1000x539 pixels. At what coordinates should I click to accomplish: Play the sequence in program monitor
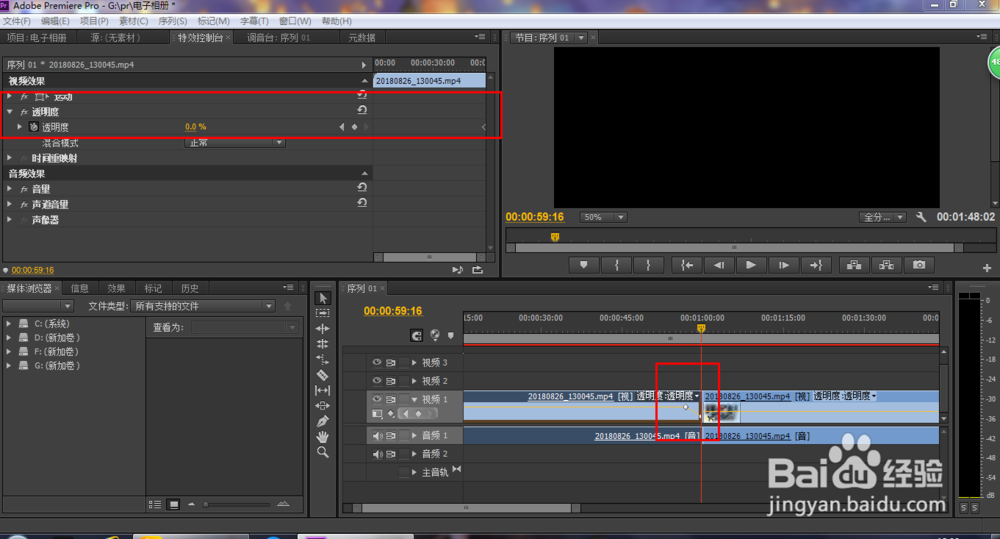751,265
